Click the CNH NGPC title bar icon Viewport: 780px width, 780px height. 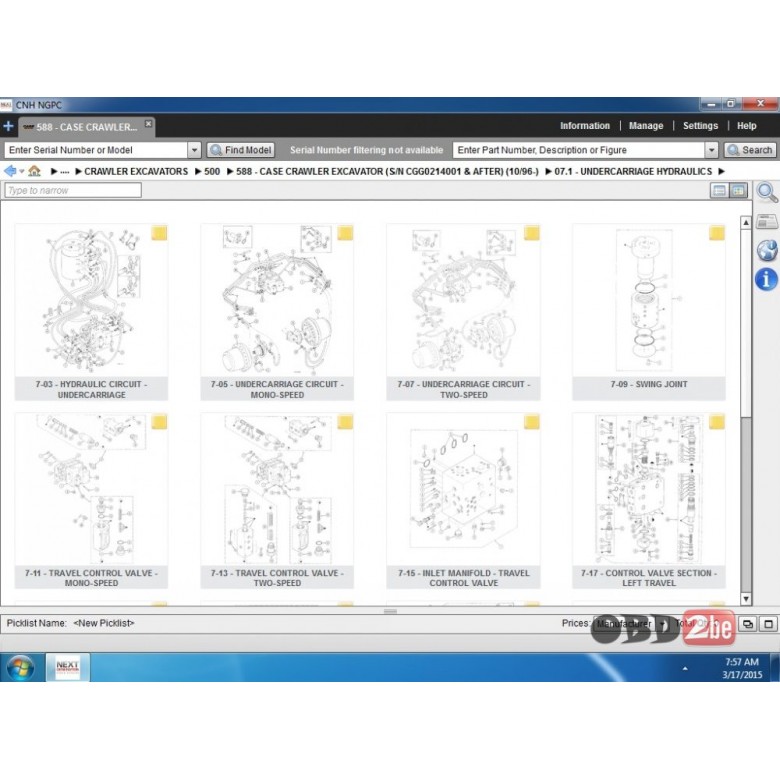point(5,105)
